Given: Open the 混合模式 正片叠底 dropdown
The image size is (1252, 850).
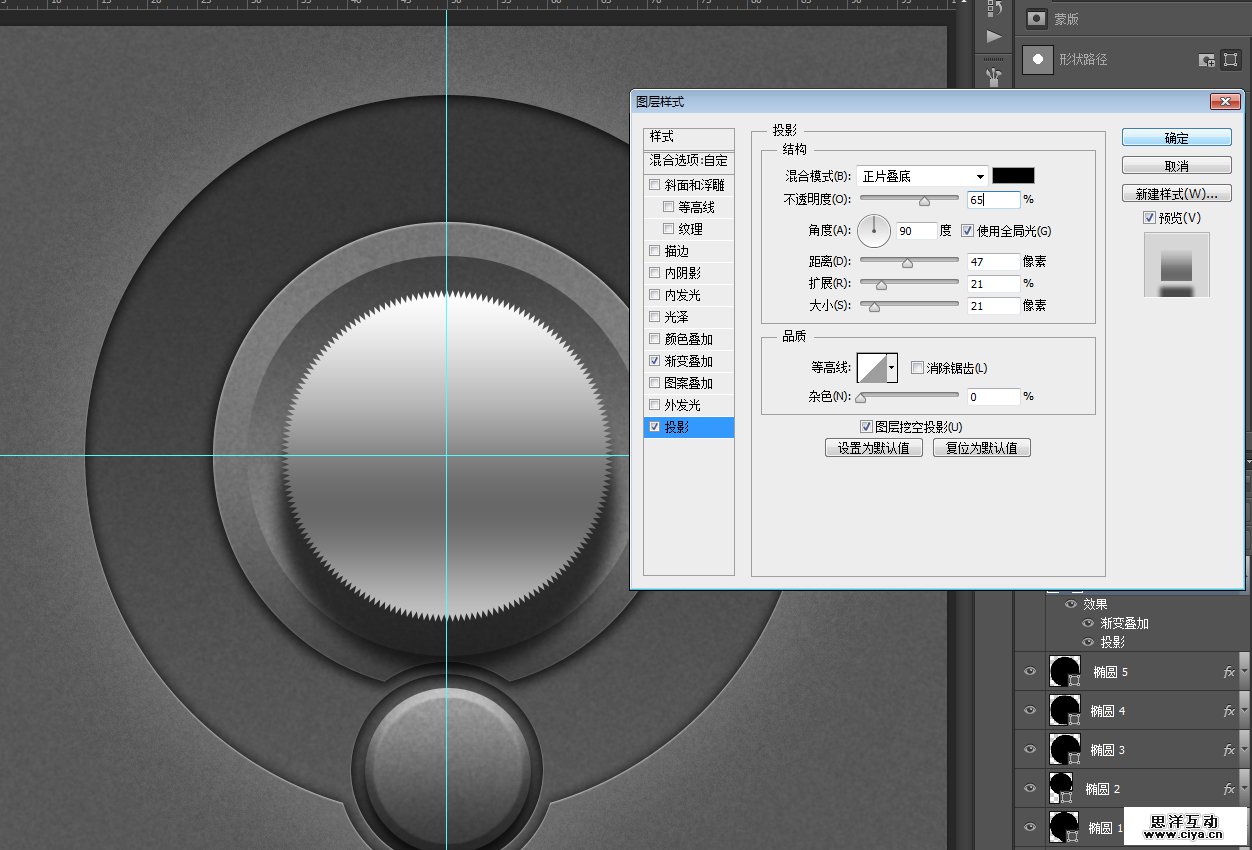Looking at the screenshot, I should 922,176.
